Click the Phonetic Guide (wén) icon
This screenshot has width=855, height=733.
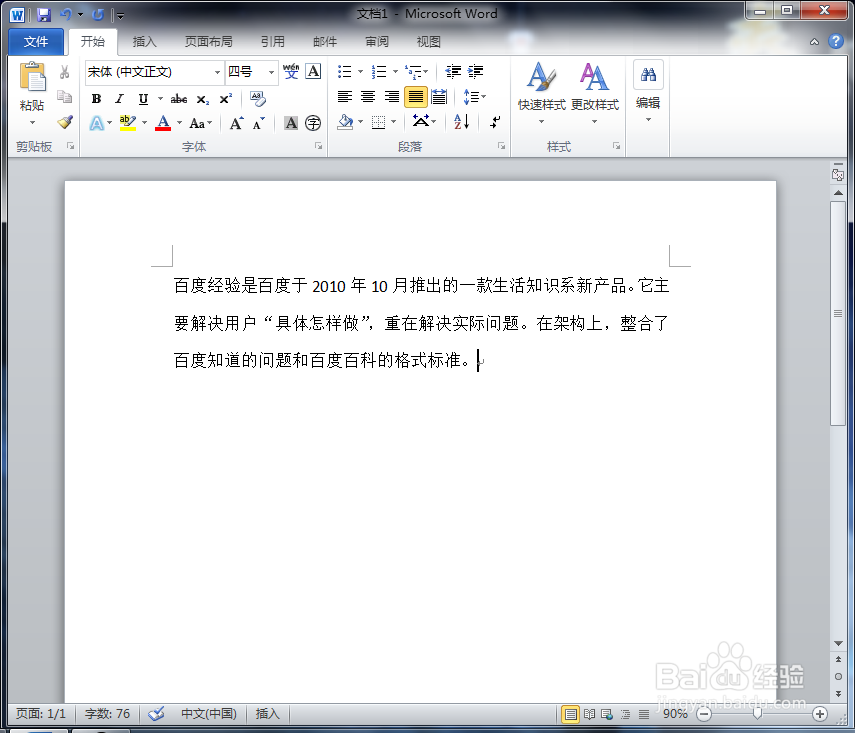[291, 71]
